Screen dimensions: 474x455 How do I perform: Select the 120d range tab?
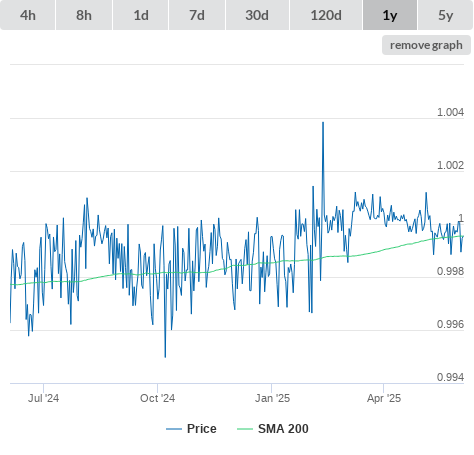(x=326, y=15)
